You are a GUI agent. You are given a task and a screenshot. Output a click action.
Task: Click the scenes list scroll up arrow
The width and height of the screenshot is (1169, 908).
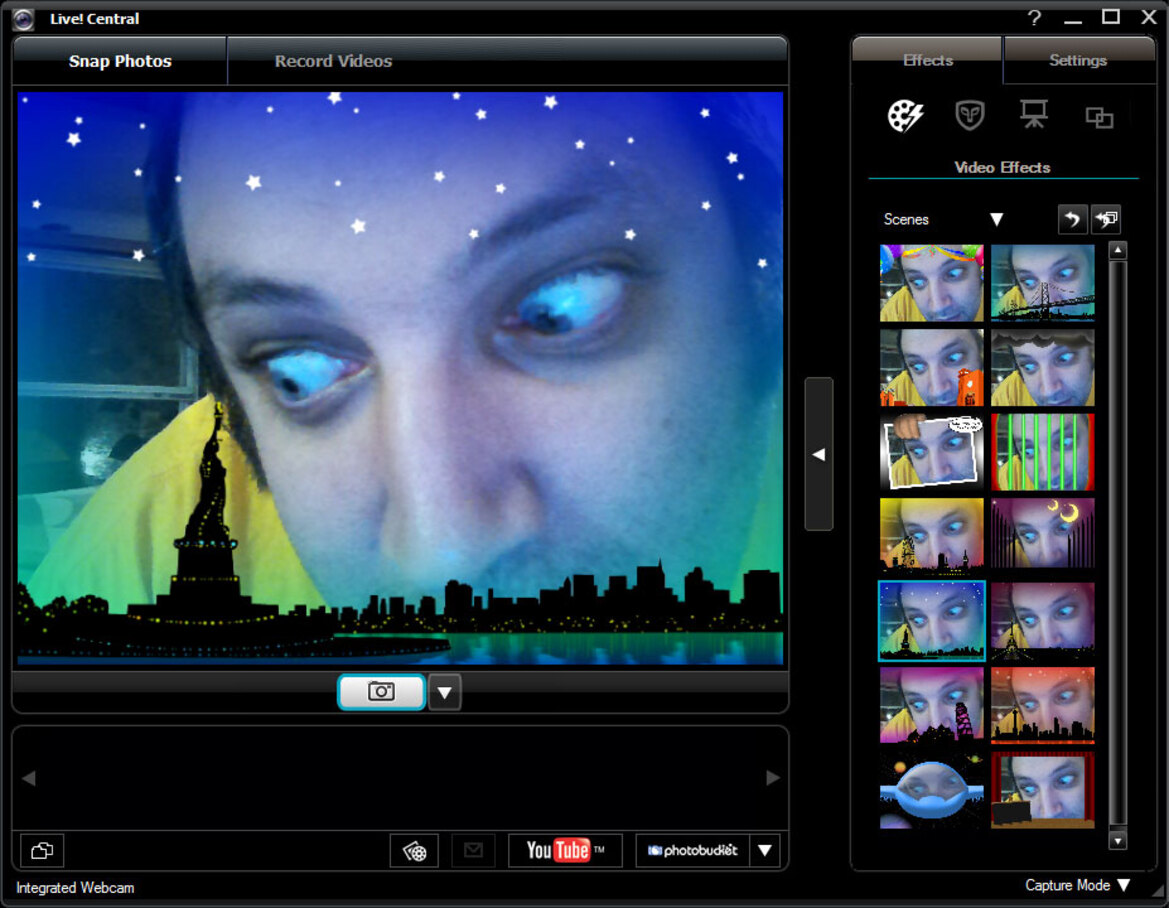[1117, 250]
